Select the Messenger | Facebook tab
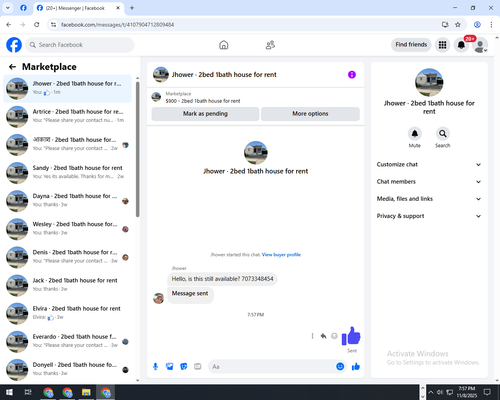Viewport: 500px width, 400px height. pos(79,8)
